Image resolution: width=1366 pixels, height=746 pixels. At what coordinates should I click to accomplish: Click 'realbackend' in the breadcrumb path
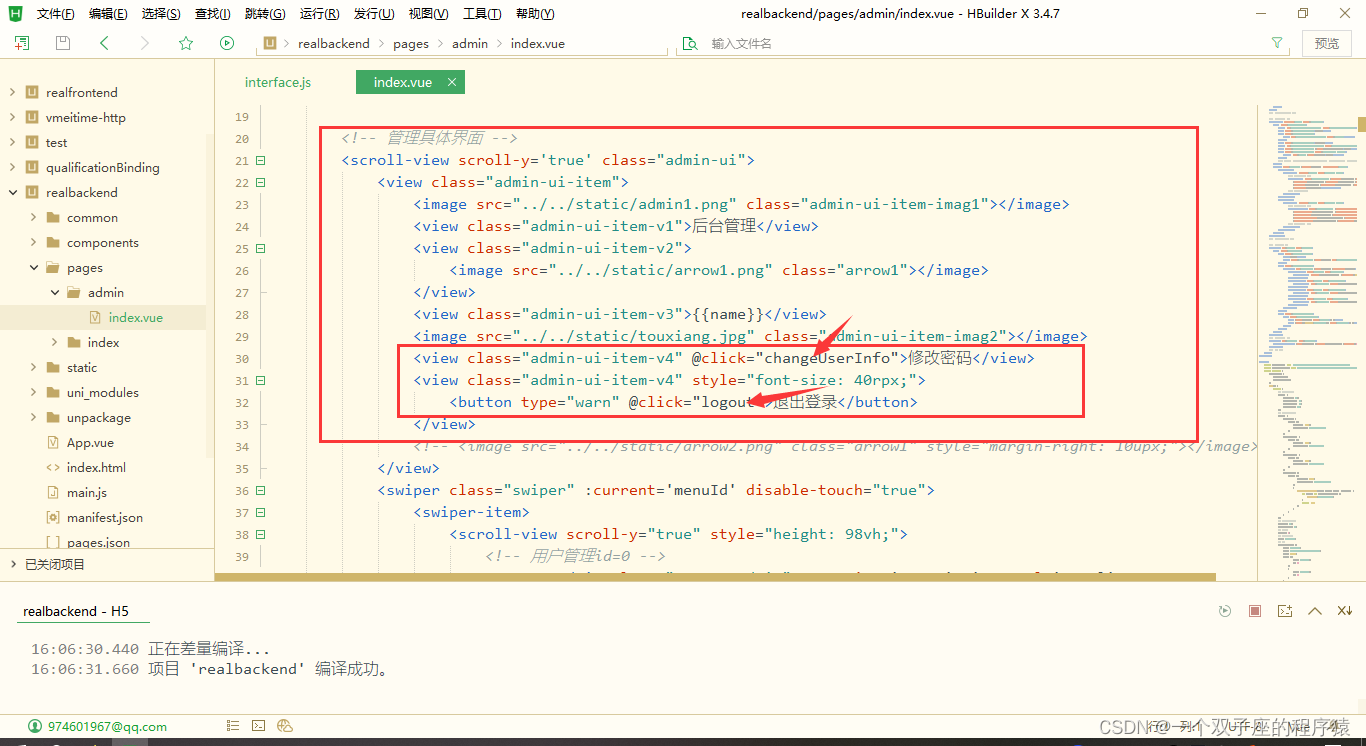pyautogui.click(x=334, y=43)
